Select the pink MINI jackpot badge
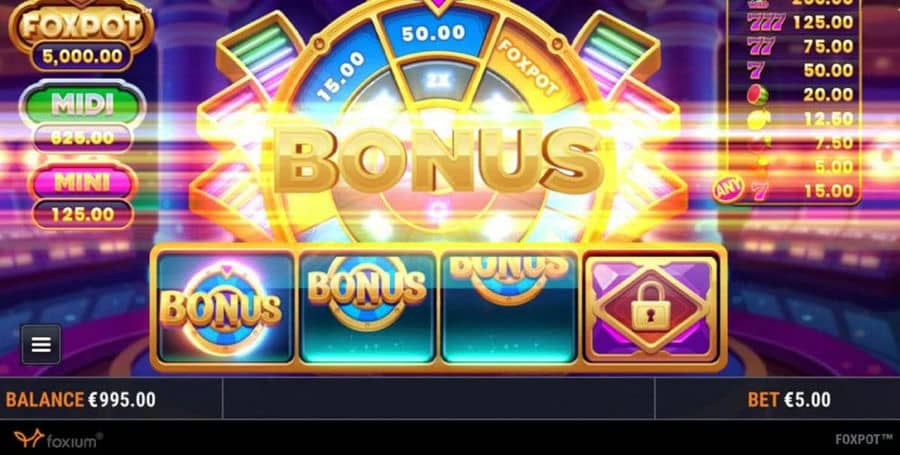 (x=83, y=182)
